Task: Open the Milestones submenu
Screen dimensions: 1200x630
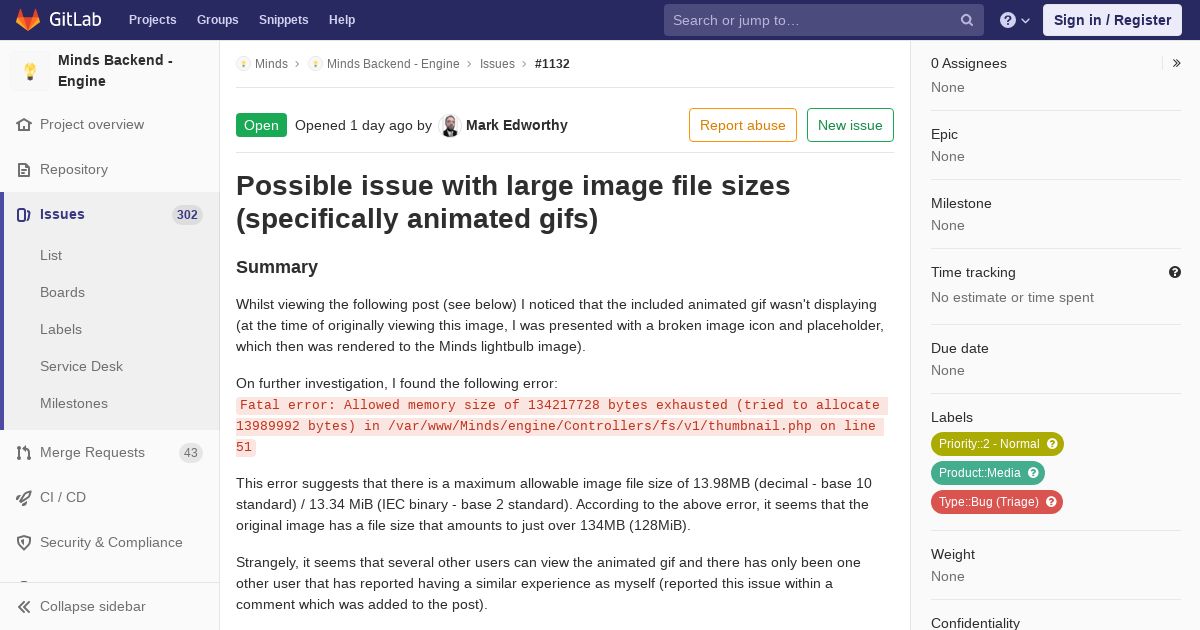Action: tap(74, 404)
